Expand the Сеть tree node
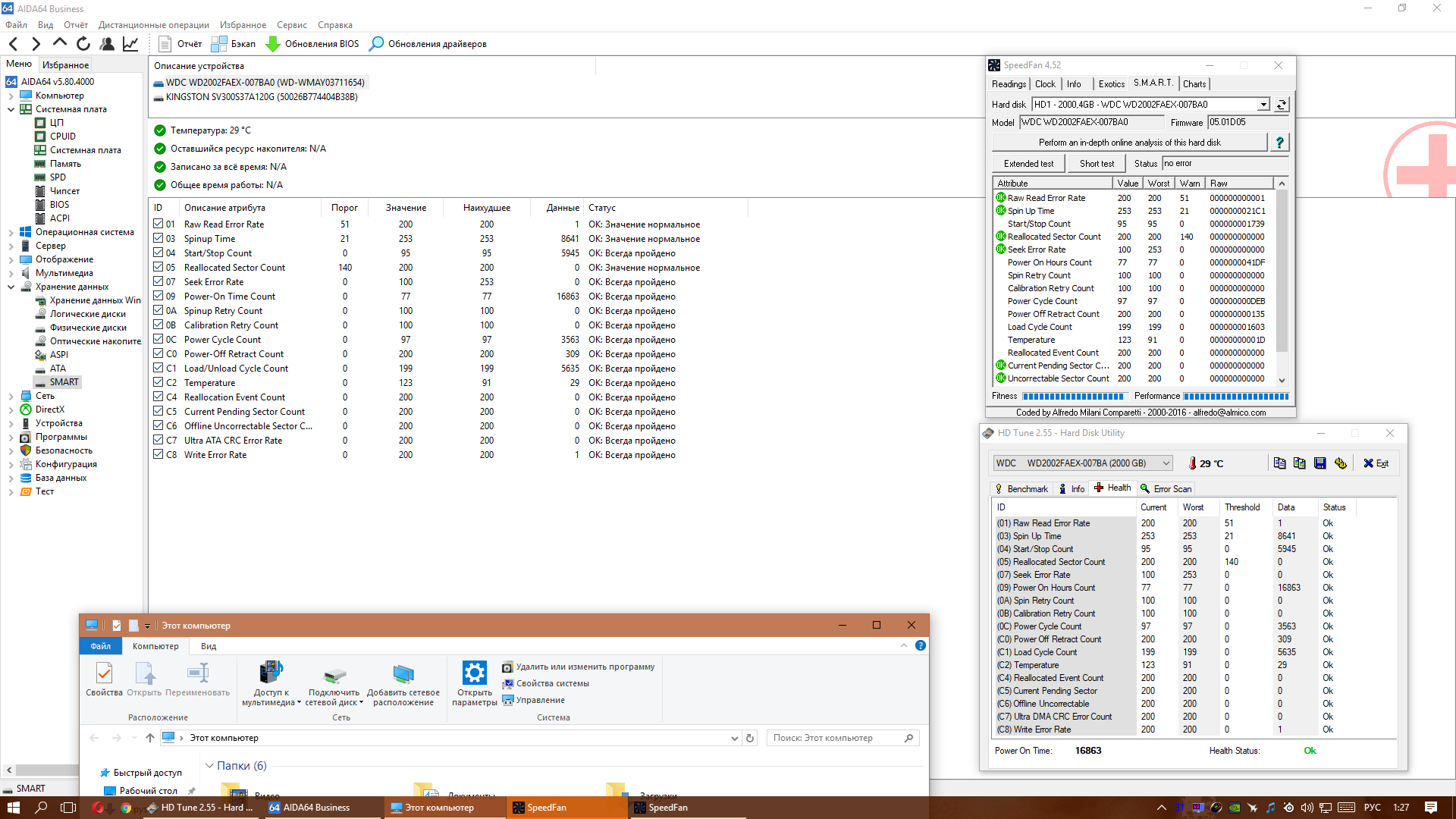This screenshot has width=1456, height=819. click(x=11, y=396)
